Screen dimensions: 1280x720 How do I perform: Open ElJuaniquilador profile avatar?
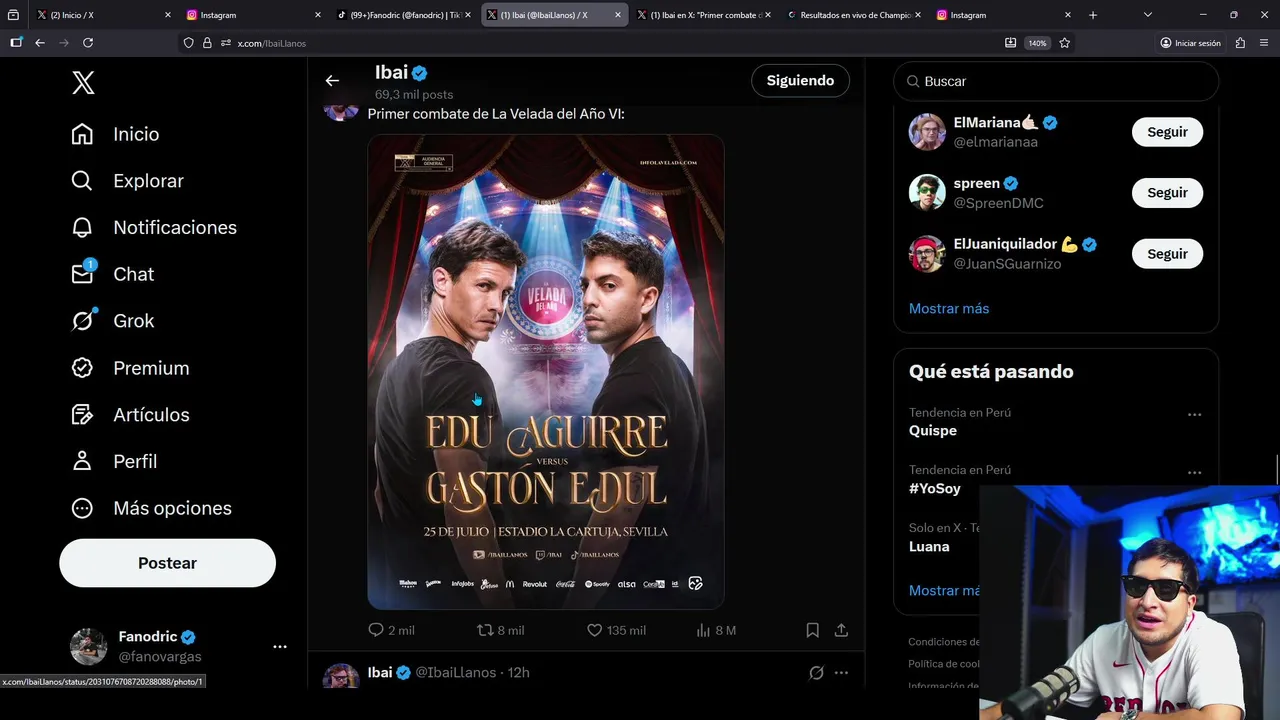coord(927,254)
